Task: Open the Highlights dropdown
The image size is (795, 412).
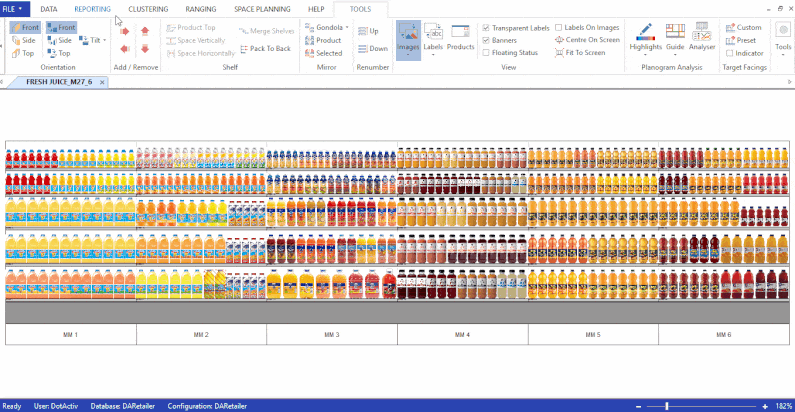Action: pyautogui.click(x=645, y=54)
